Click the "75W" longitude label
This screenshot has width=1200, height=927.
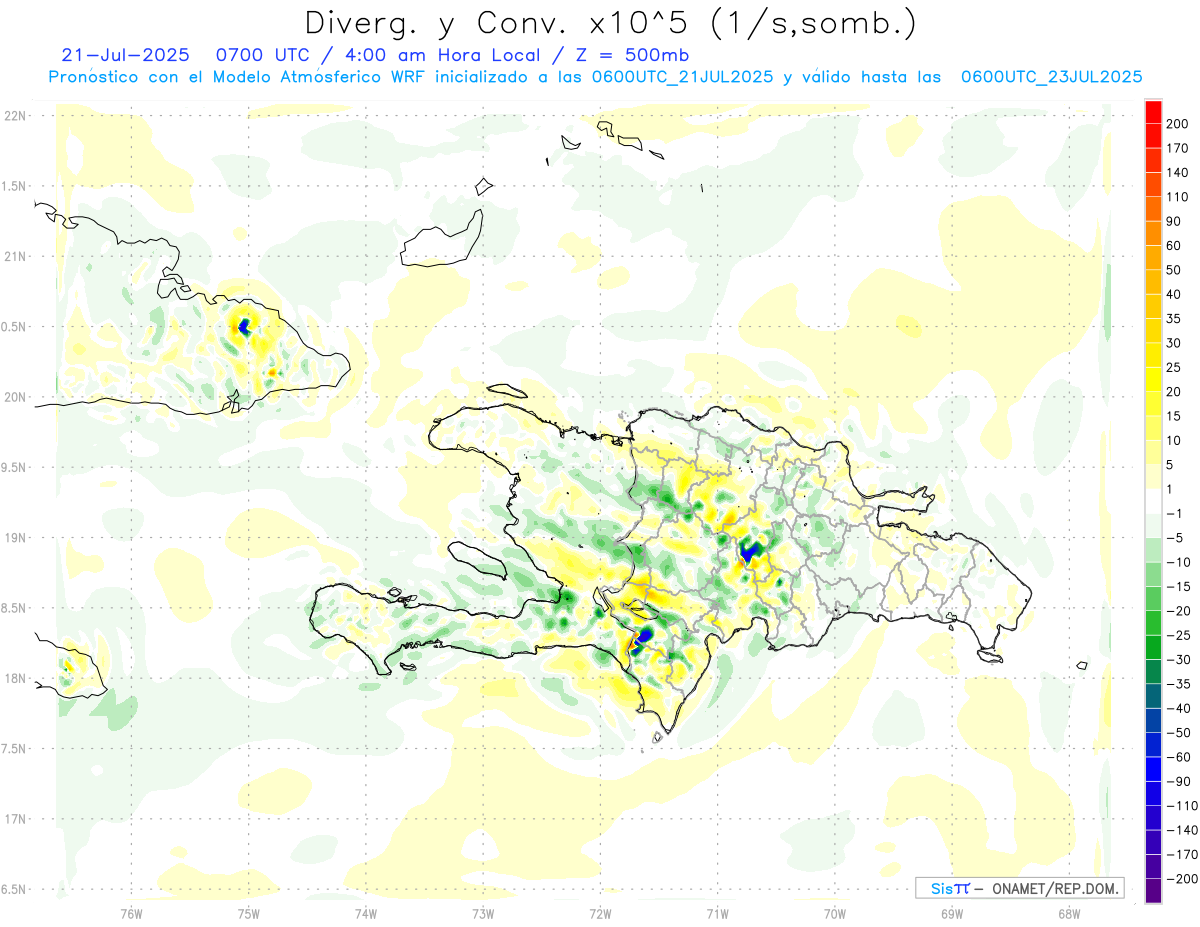249,913
